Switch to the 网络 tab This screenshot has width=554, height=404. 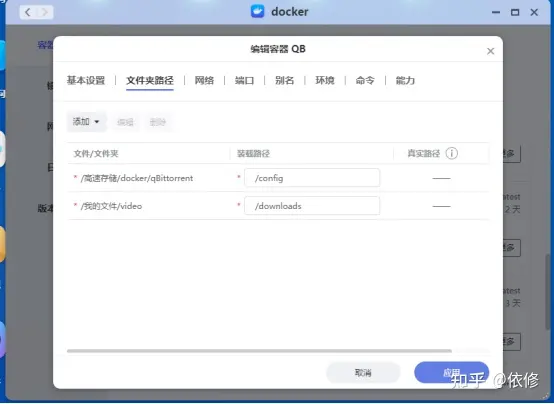point(204,81)
